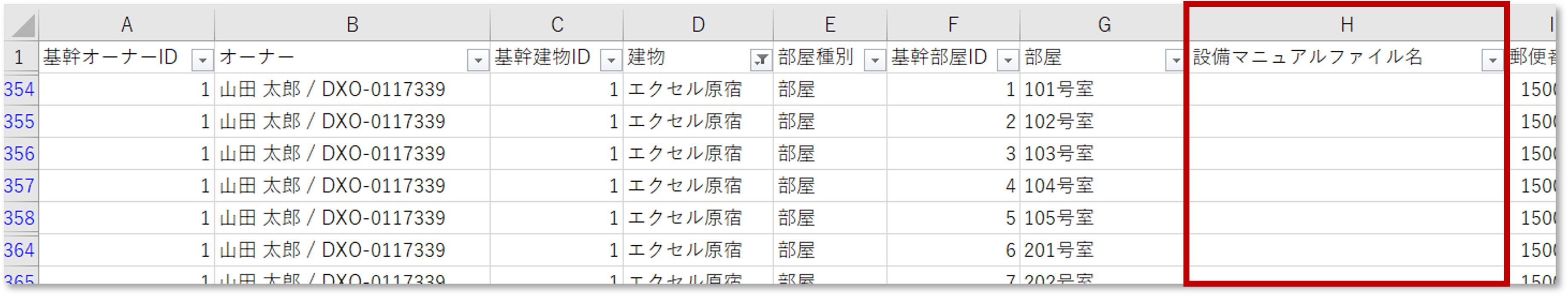The width and height of the screenshot is (1568, 296).
Task: Open filter dropdown for 基幹建物ID column
Action: click(610, 60)
